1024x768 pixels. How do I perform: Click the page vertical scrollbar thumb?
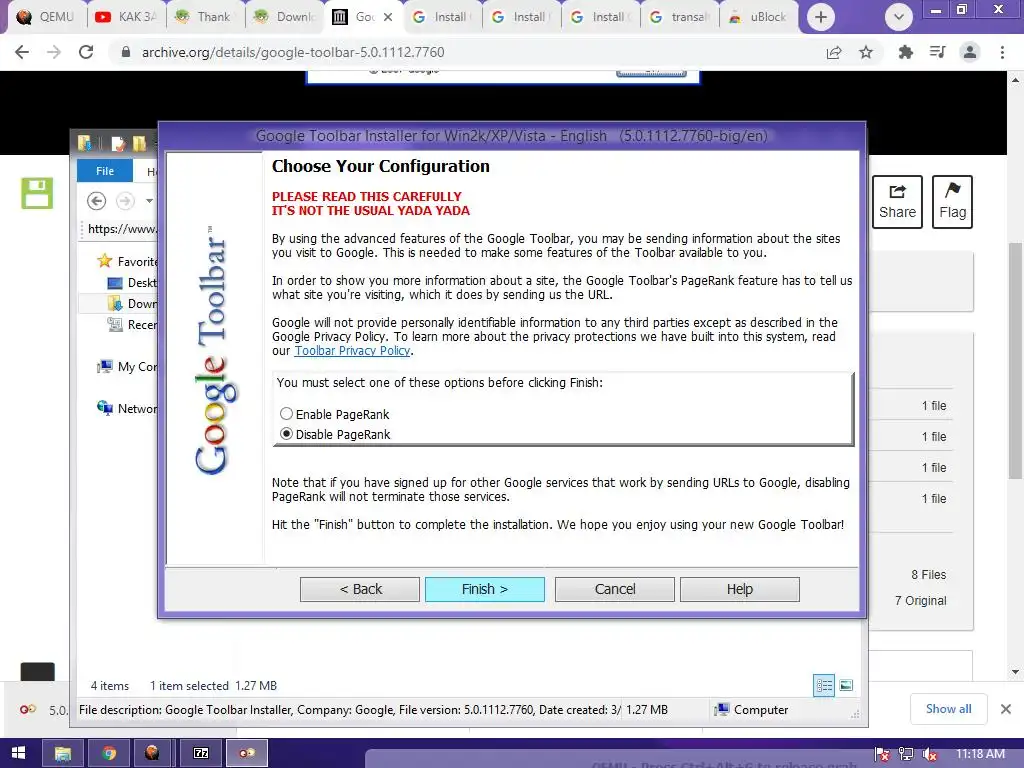pos(1015,360)
